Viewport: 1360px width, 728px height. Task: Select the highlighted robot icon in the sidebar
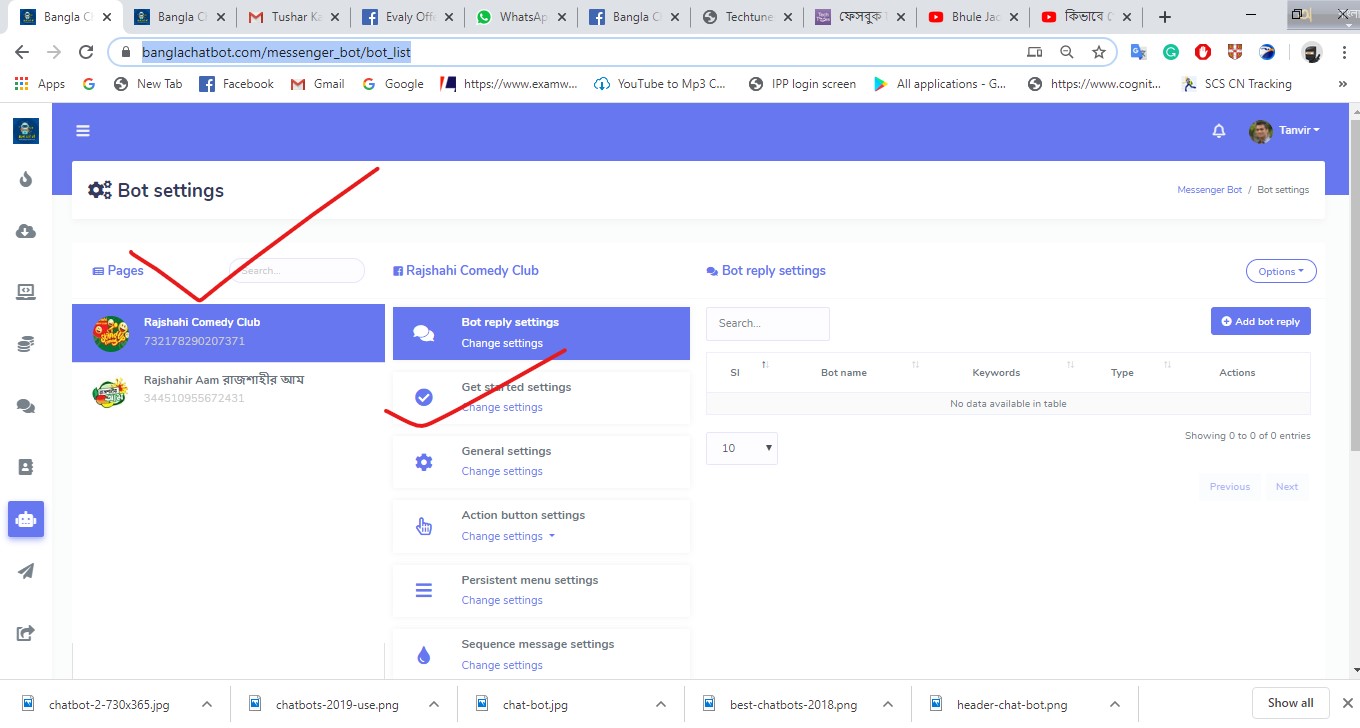26,519
